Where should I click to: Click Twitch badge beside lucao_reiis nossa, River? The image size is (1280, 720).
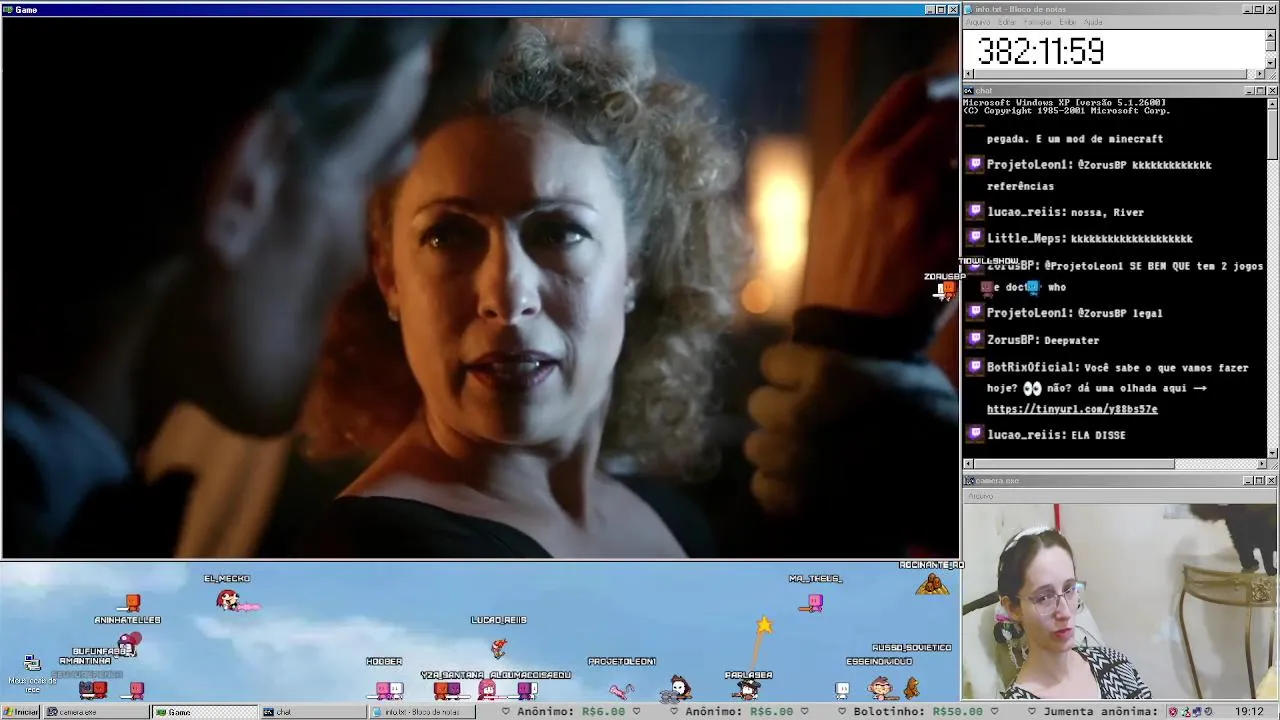975,211
